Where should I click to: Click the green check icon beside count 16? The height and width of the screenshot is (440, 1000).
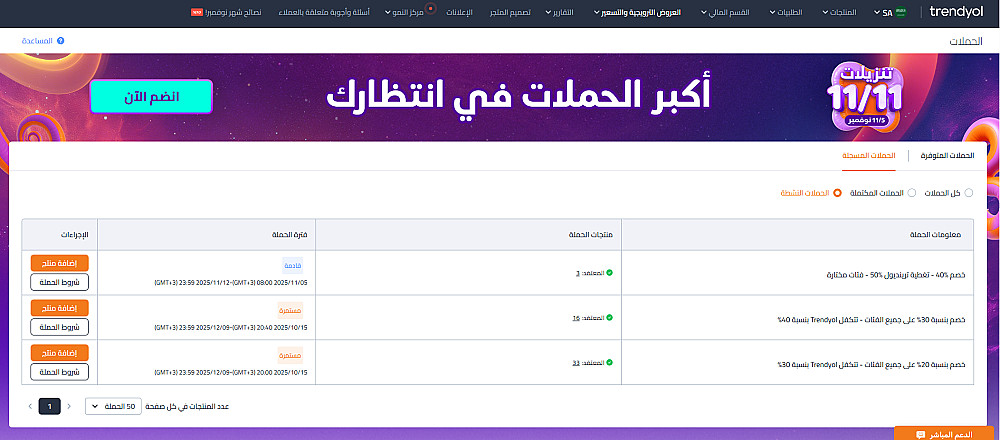[609, 318]
